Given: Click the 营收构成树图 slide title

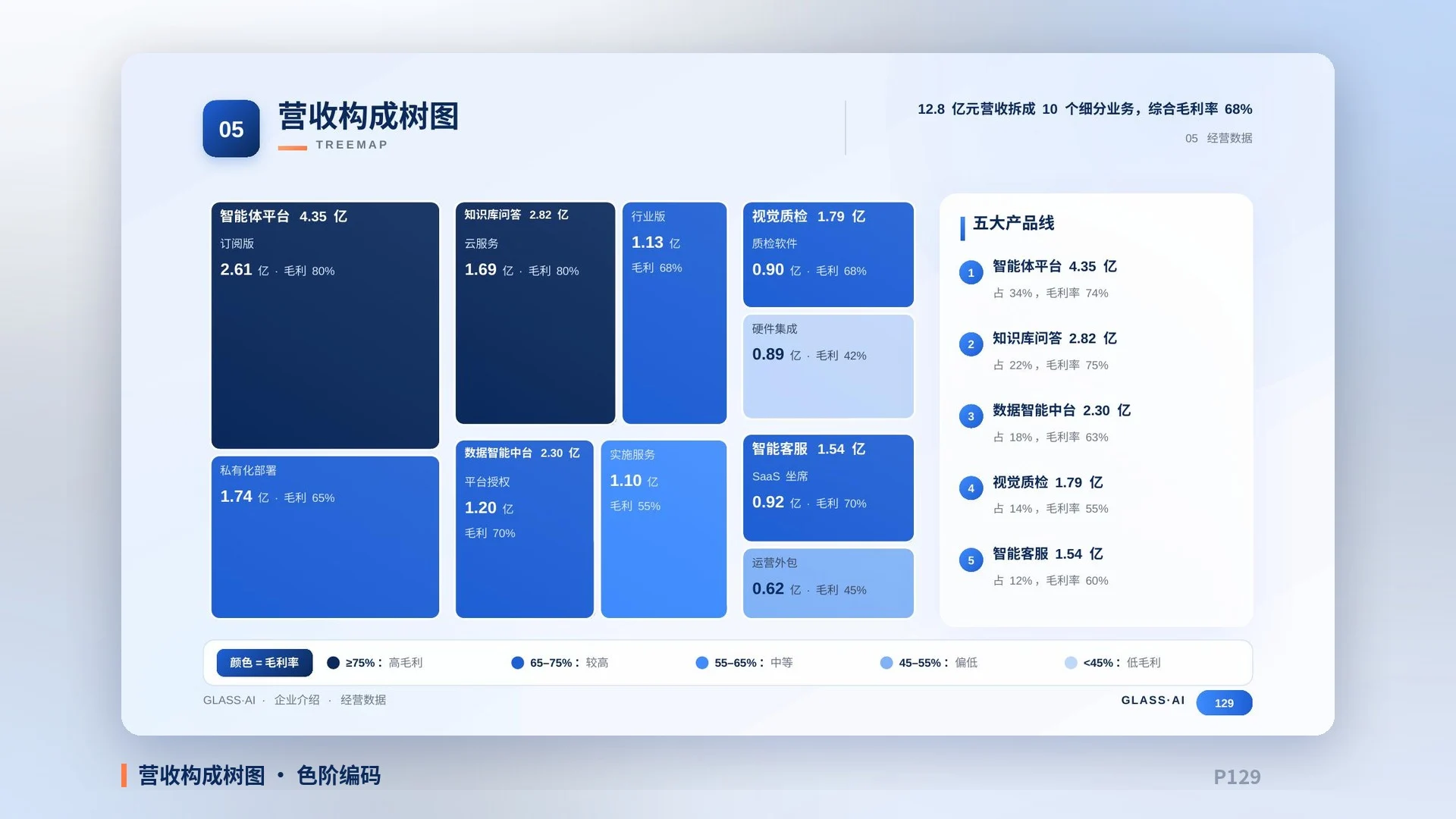Looking at the screenshot, I should click(x=369, y=117).
